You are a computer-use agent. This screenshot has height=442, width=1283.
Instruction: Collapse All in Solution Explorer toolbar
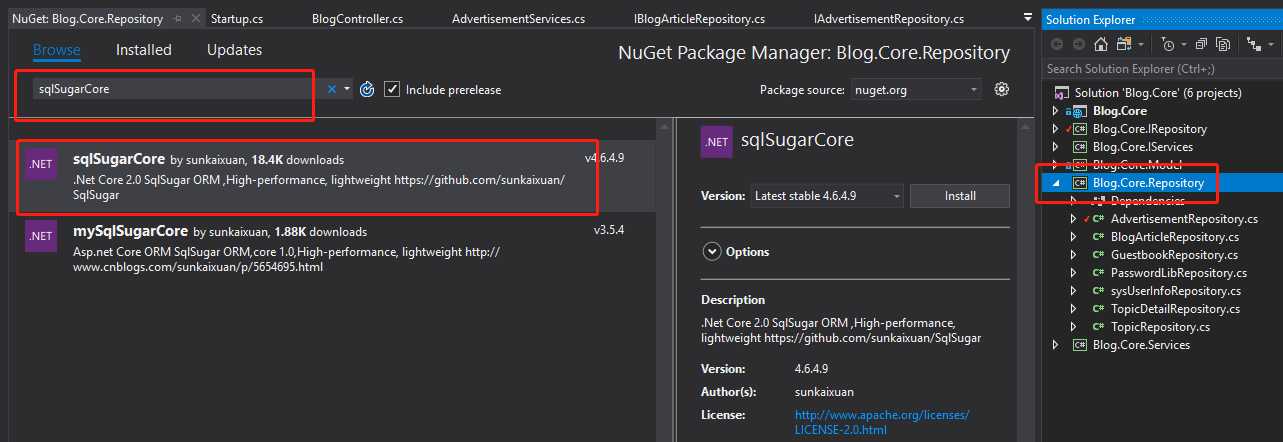(x=1201, y=44)
